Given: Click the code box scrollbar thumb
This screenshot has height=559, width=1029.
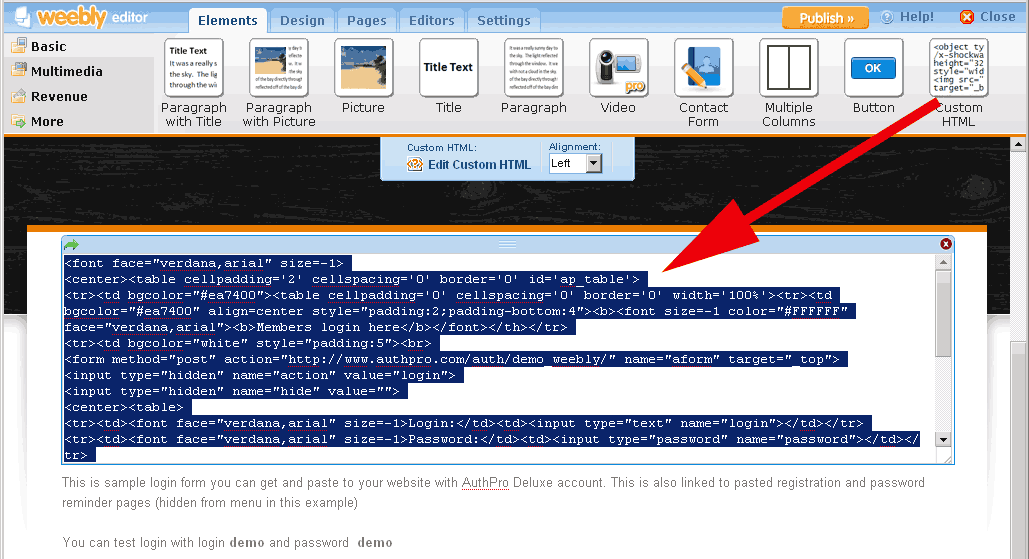Looking at the screenshot, I should point(944,314).
